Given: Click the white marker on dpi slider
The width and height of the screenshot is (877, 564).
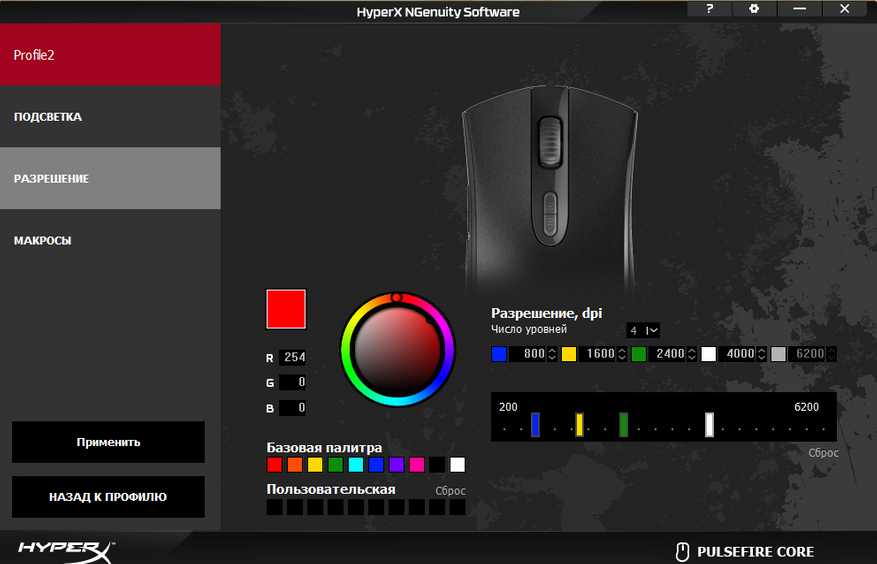Looking at the screenshot, I should (709, 425).
